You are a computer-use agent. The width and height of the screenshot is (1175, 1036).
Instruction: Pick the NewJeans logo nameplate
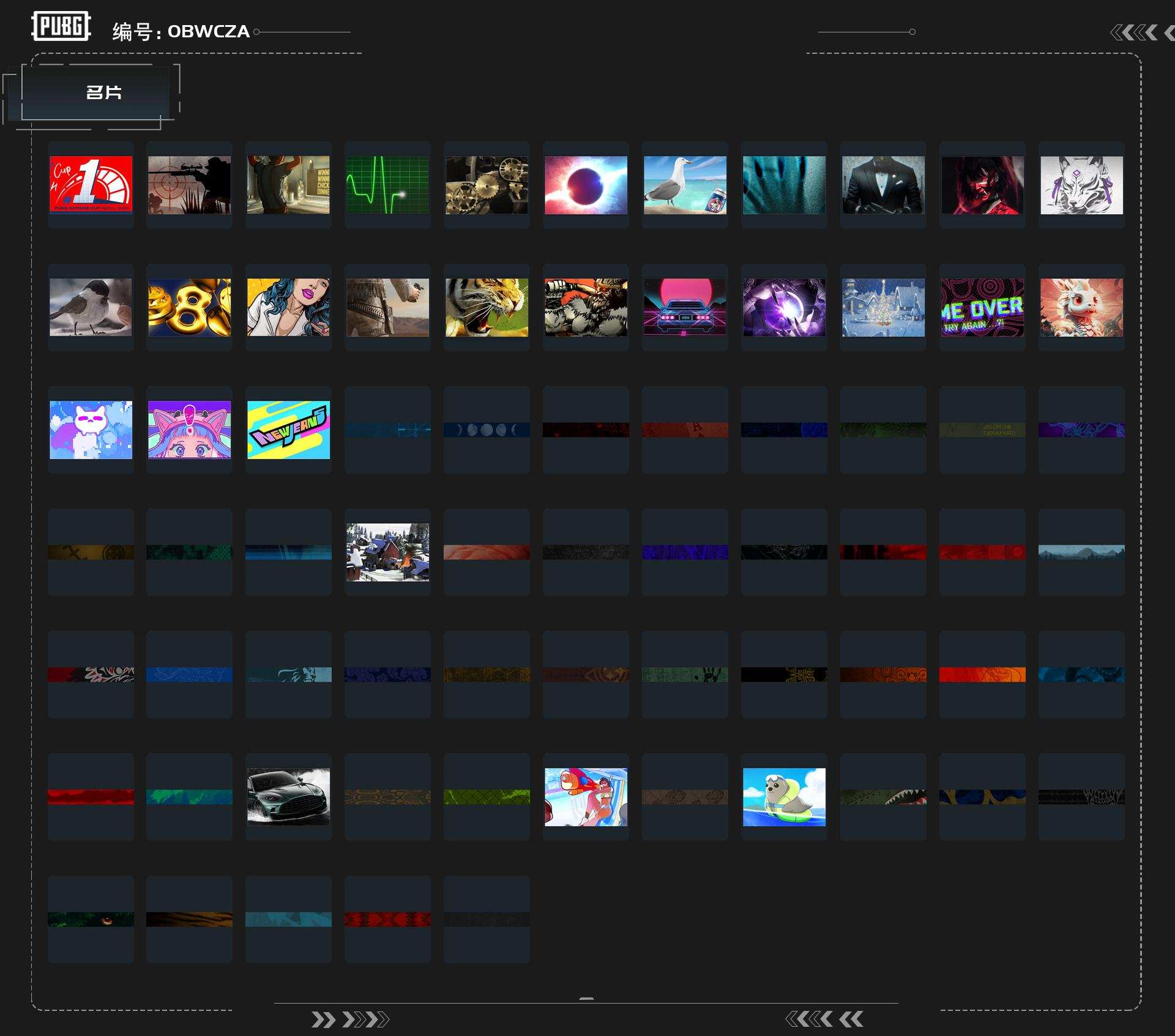coord(288,430)
